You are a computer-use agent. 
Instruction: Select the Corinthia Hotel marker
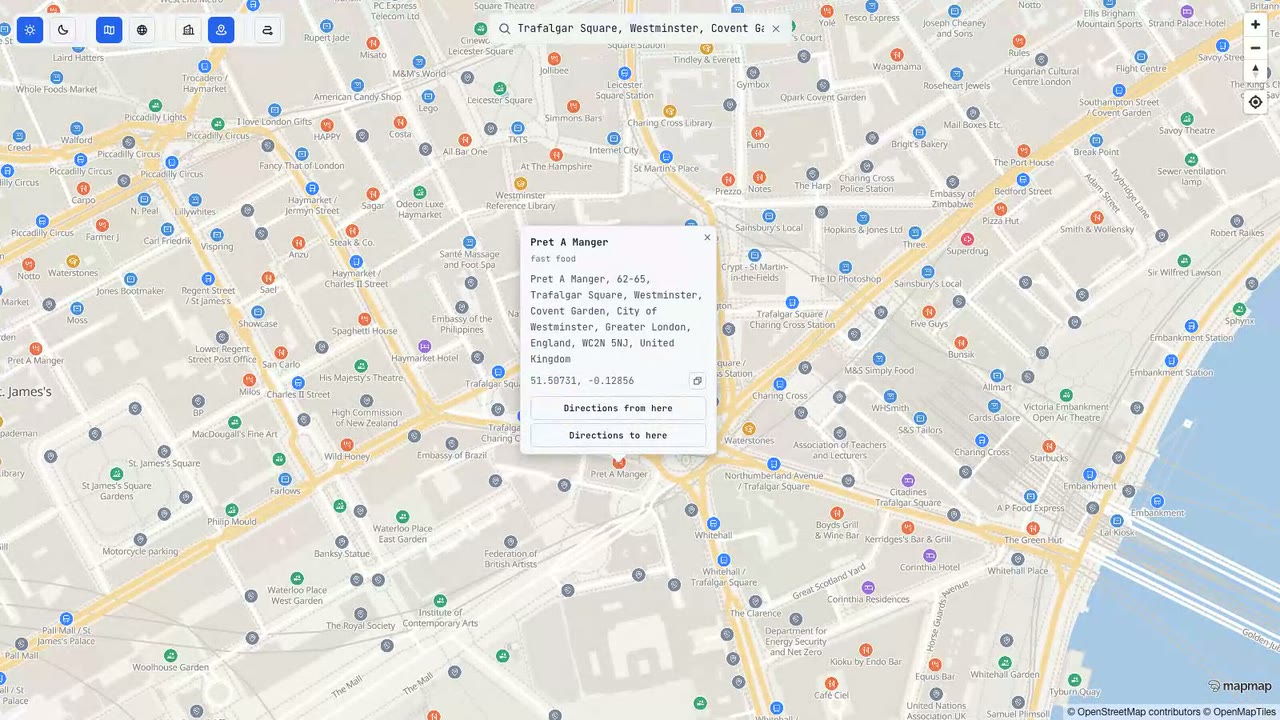pyautogui.click(x=930, y=555)
